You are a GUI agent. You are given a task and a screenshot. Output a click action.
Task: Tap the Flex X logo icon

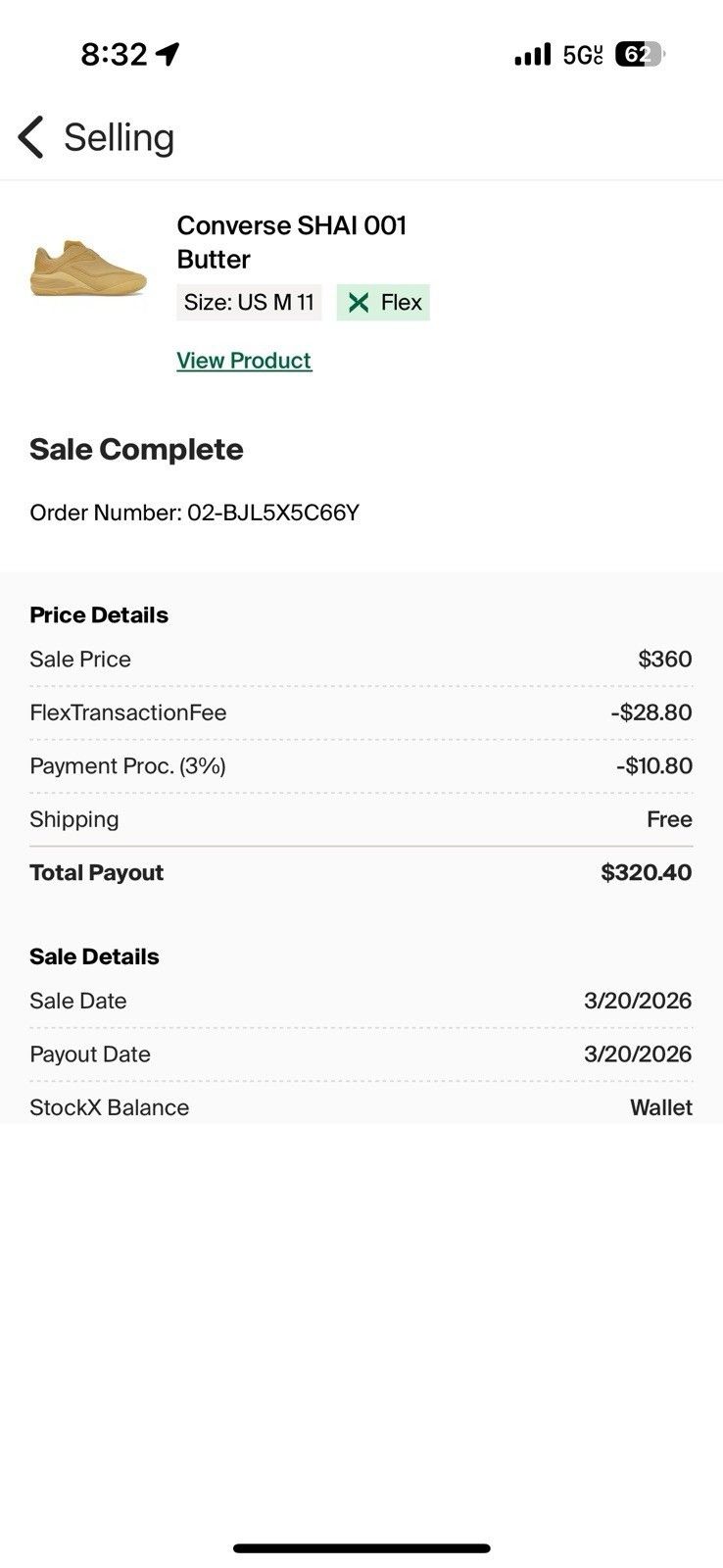(x=359, y=303)
